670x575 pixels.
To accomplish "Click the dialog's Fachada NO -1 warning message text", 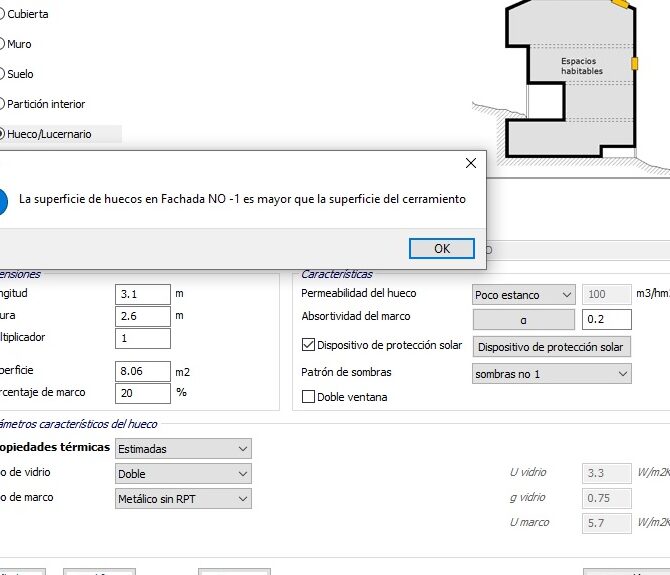I will point(242,199).
